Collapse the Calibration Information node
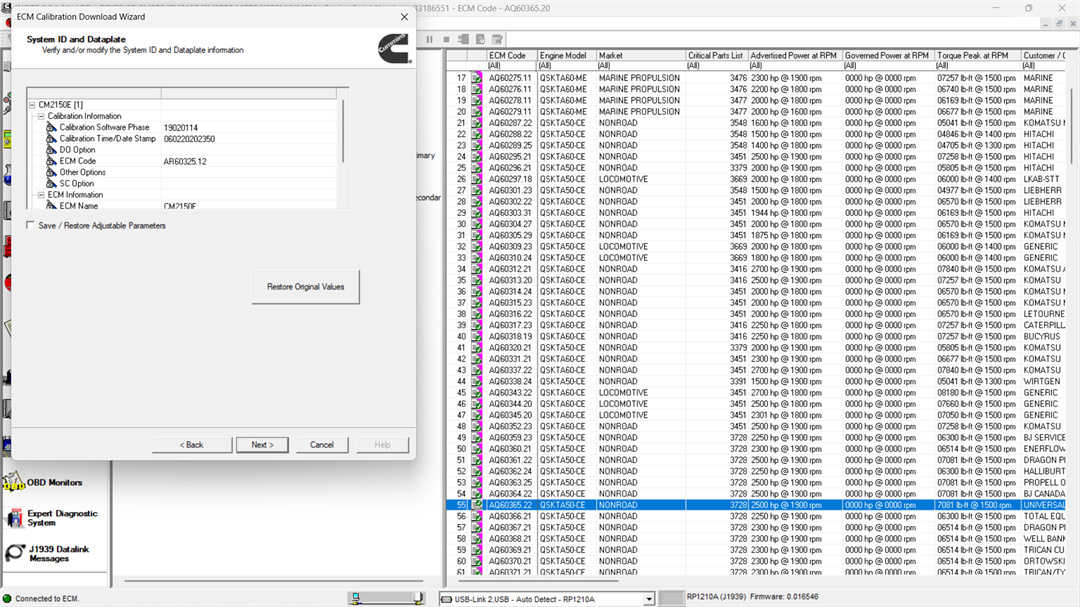This screenshot has height=607, width=1080. tap(41, 116)
